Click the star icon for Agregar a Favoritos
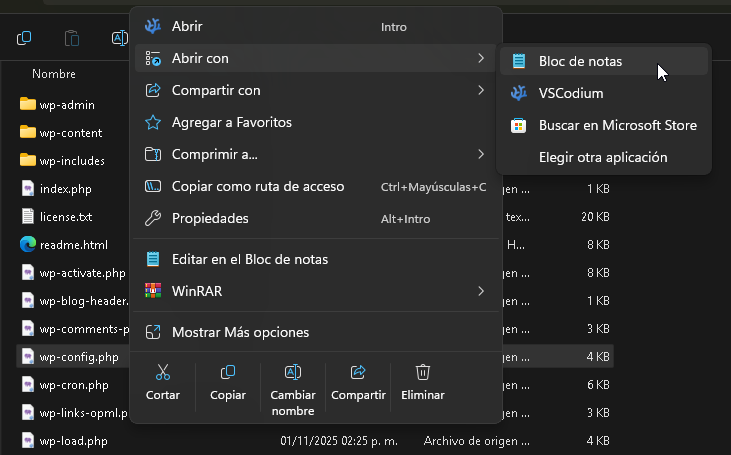Screen dimensions: 731x455 click(153, 122)
